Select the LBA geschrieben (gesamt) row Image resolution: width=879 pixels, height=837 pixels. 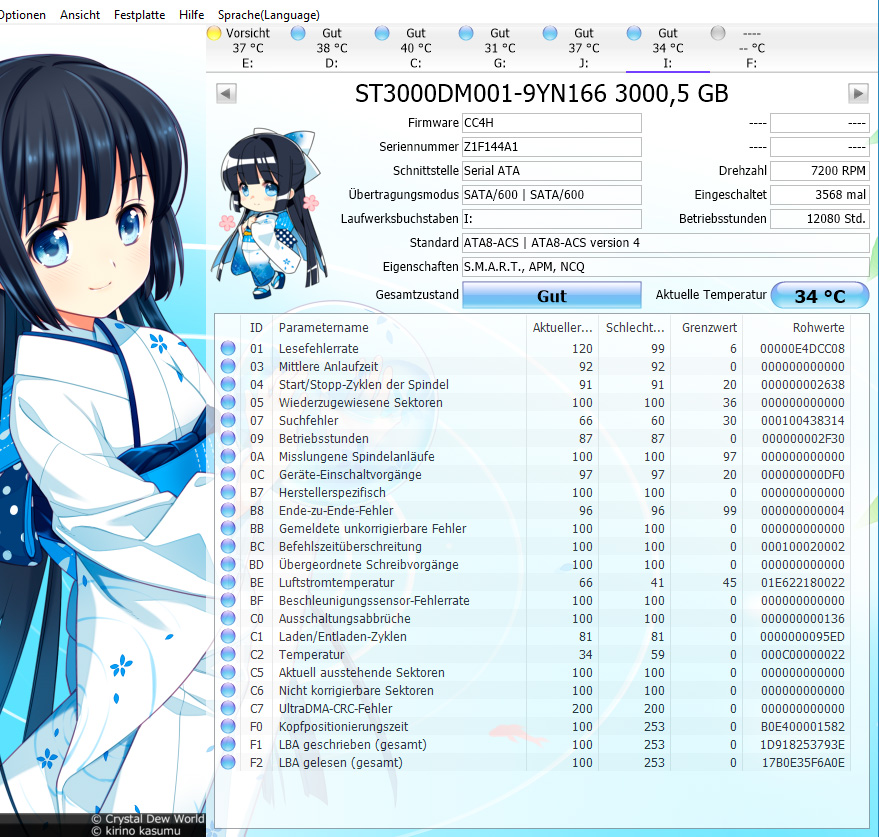coord(533,744)
